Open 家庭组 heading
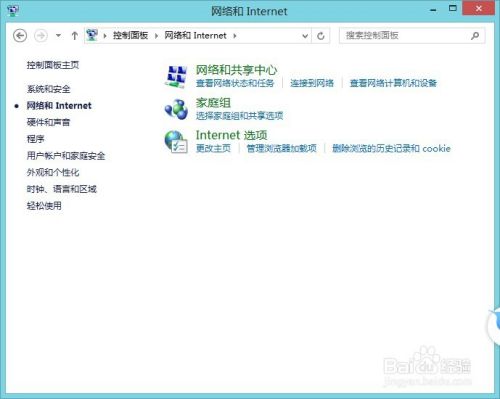Screen dimensions: 500x399 tap(213, 103)
